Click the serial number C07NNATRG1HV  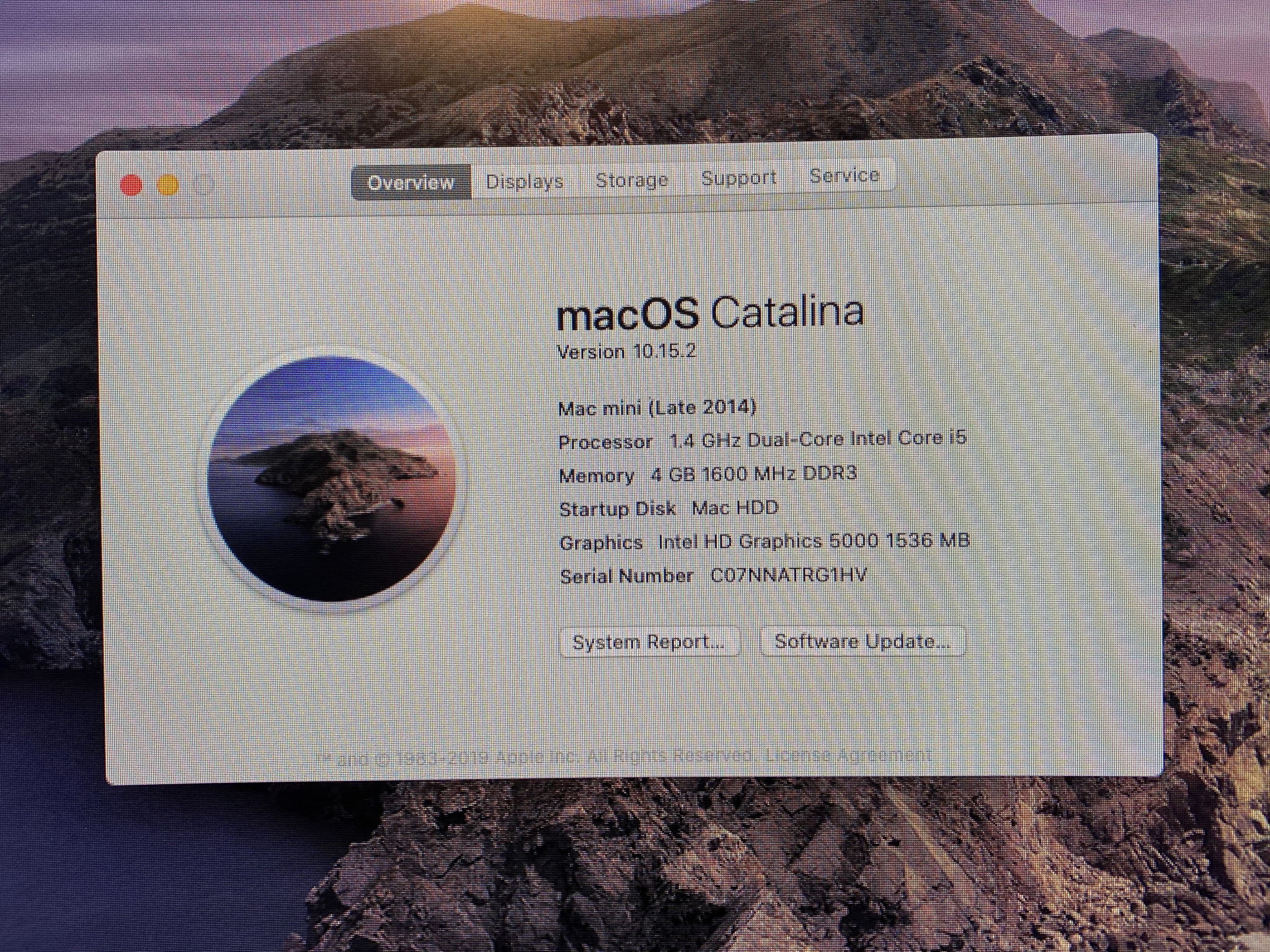788,575
